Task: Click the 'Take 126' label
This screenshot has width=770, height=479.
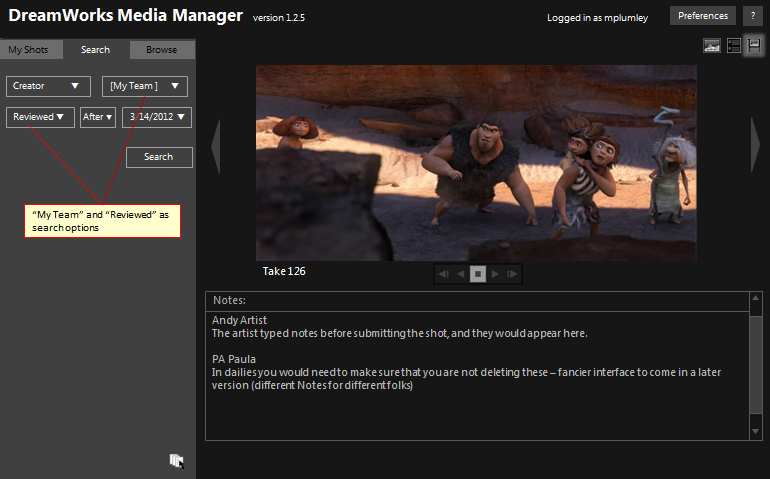Action: 284,271
